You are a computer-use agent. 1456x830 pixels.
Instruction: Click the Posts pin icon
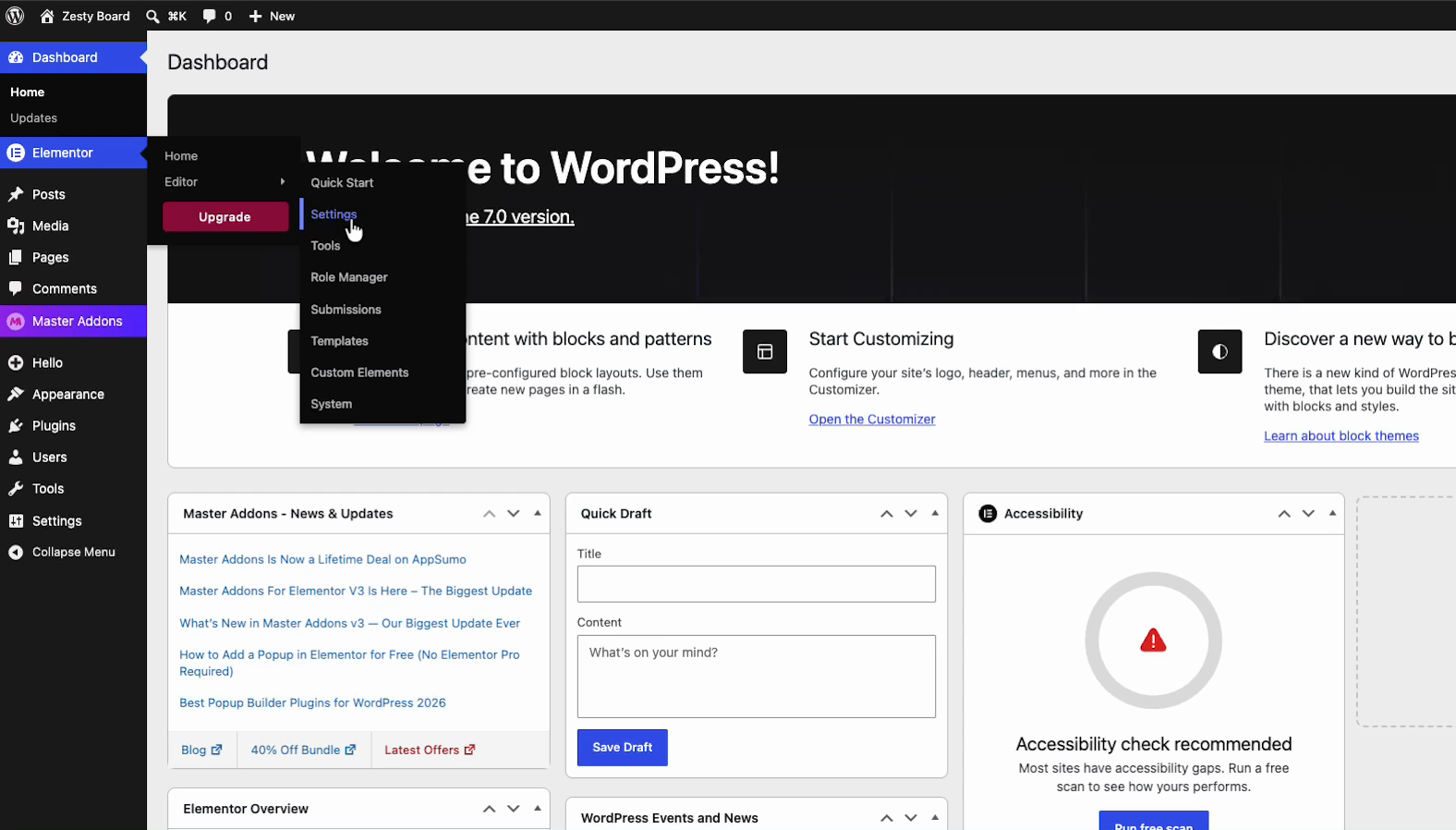click(x=16, y=194)
